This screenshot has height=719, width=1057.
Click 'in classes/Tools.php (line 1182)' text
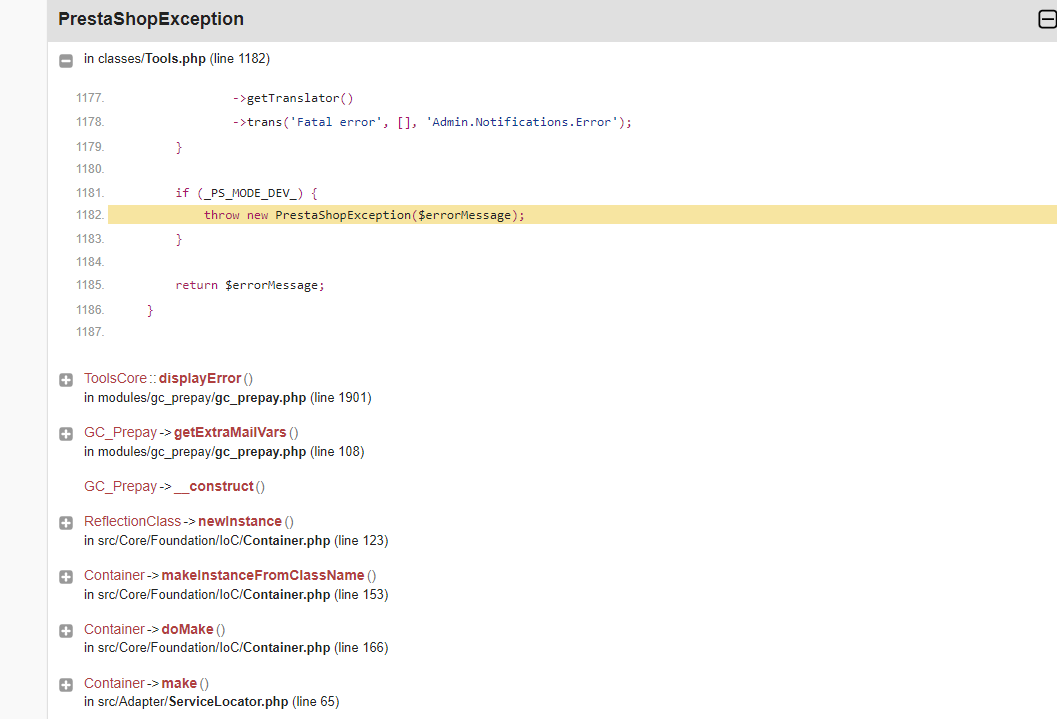click(177, 59)
